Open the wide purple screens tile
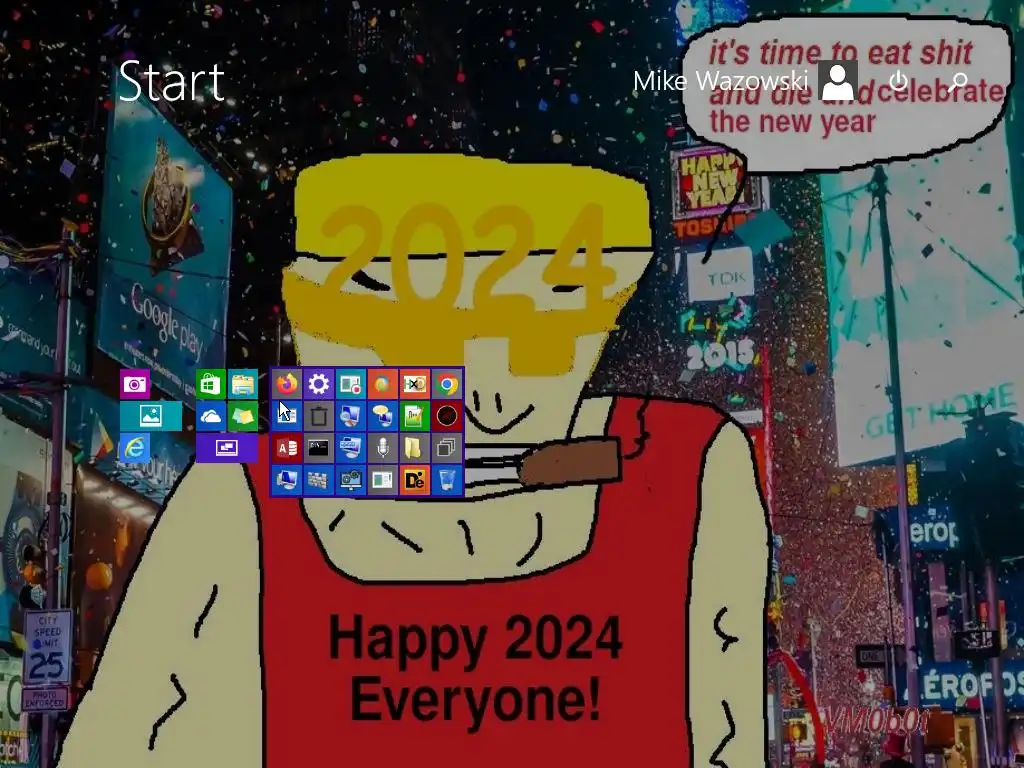Viewport: 1024px width, 768px height. [227, 448]
